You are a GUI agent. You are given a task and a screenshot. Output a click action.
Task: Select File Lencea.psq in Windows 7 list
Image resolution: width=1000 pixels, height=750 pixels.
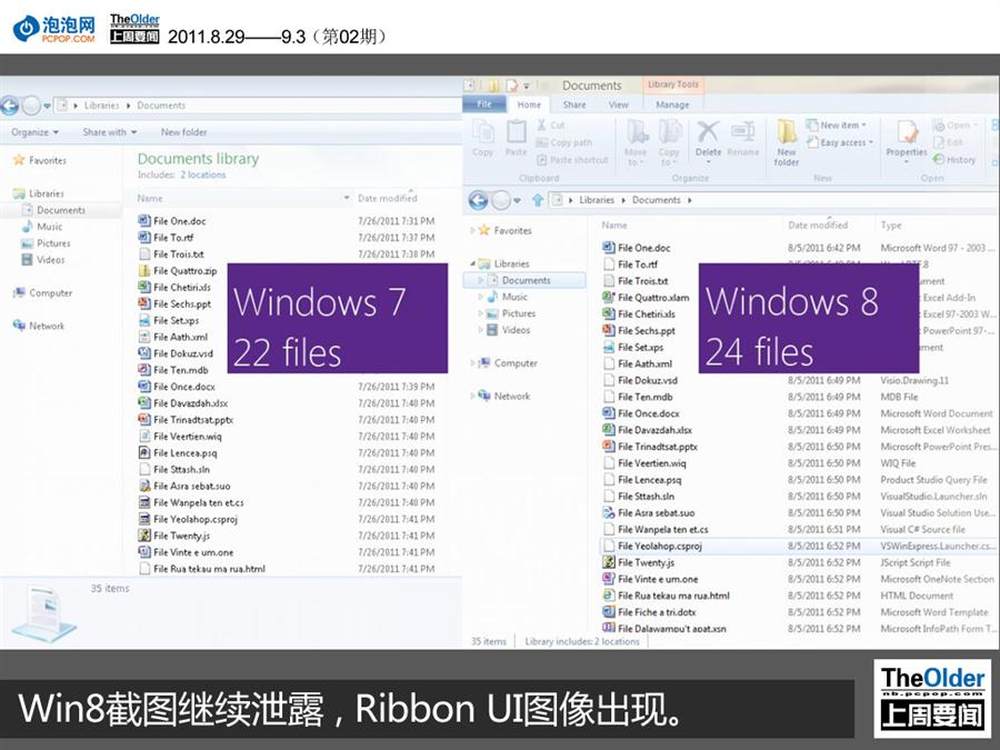[x=177, y=453]
